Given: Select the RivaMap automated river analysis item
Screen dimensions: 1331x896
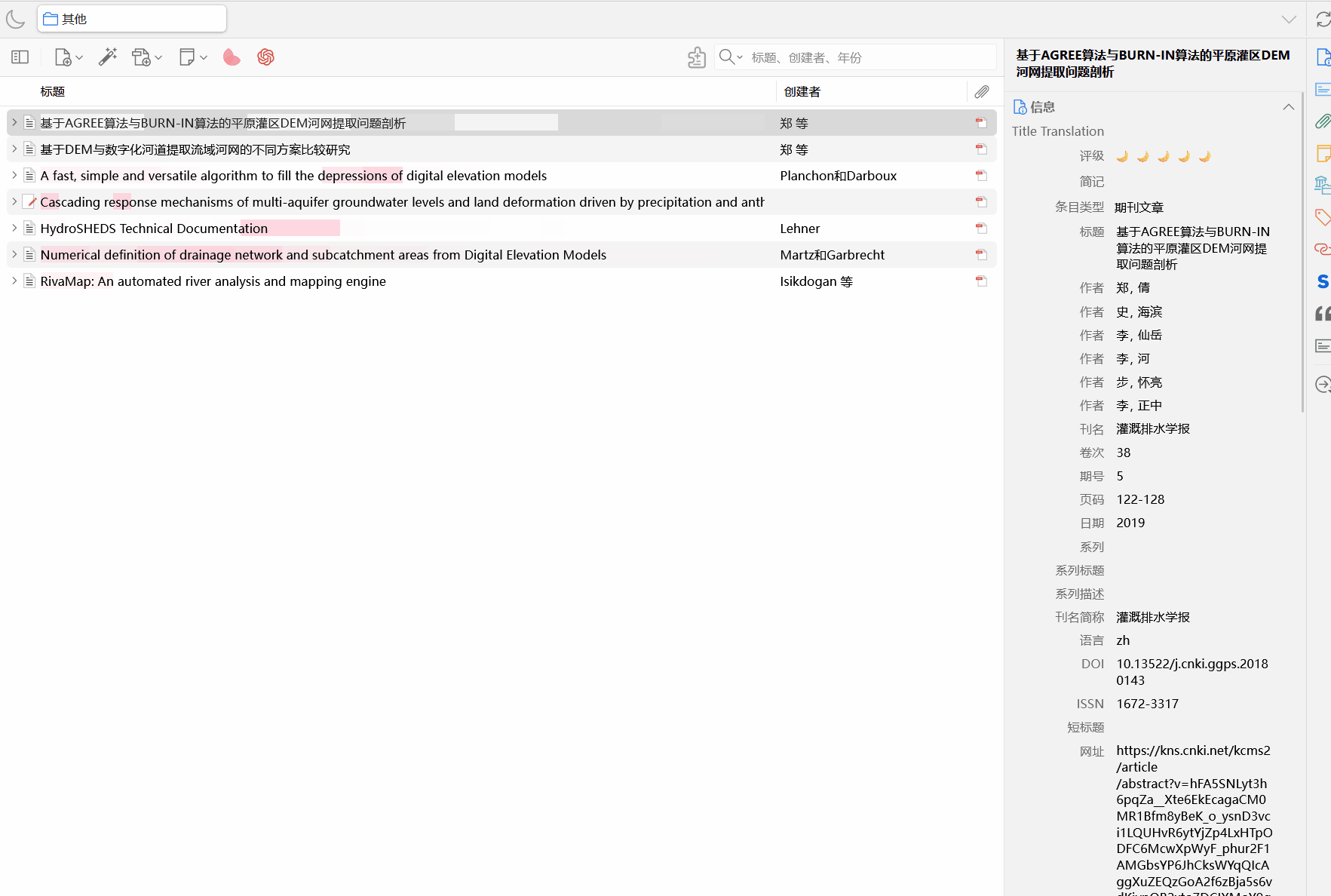Looking at the screenshot, I should pyautogui.click(x=213, y=281).
